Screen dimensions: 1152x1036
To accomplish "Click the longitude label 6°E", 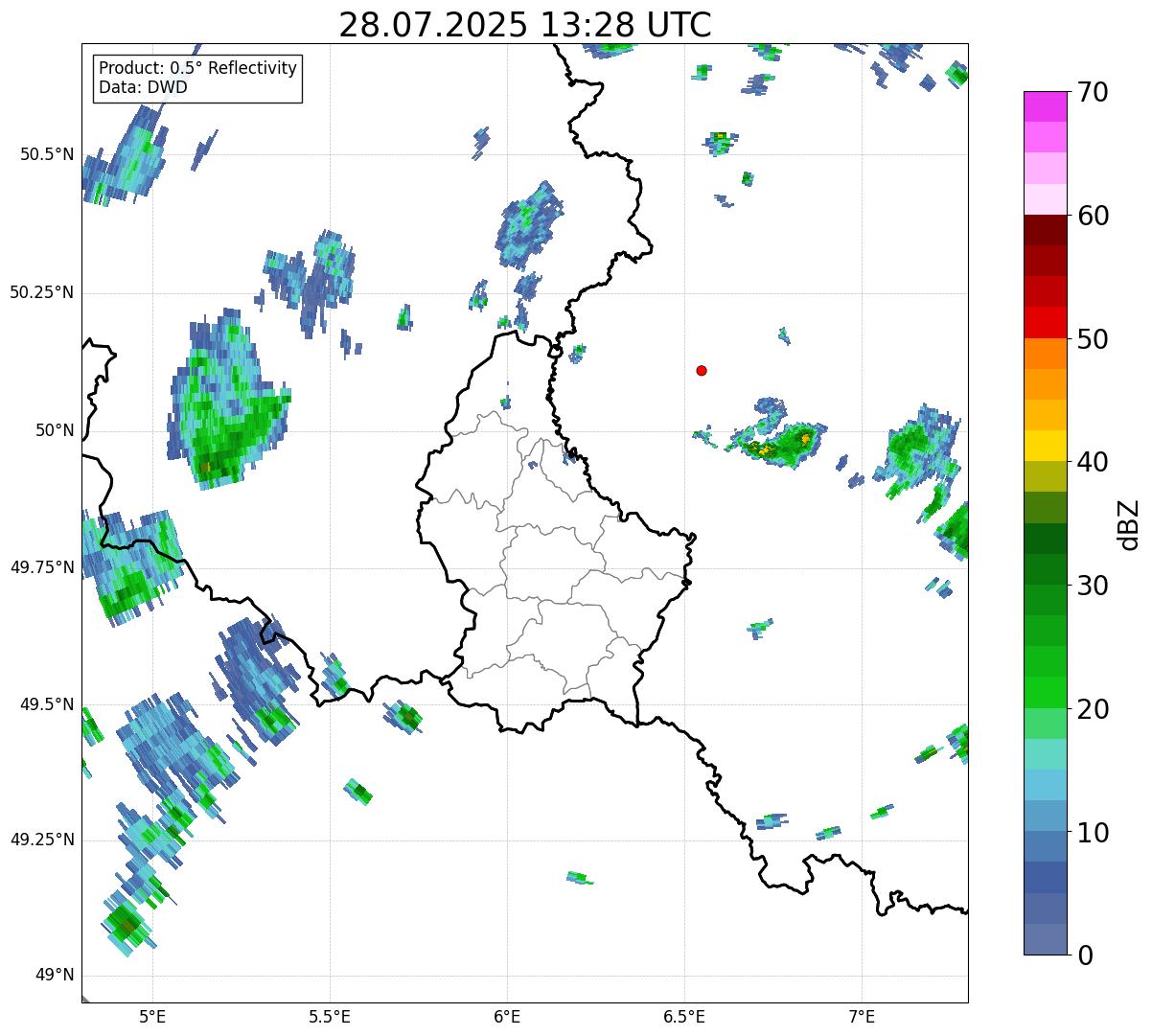I will 507,1017.
